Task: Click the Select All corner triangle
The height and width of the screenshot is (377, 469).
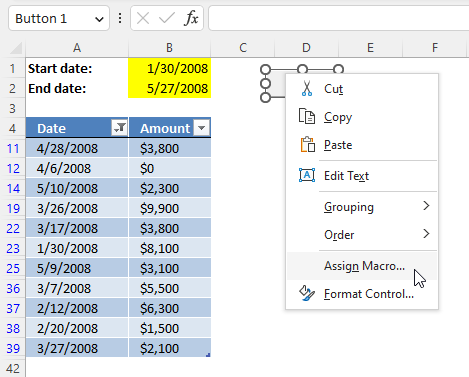Action: click(16, 48)
